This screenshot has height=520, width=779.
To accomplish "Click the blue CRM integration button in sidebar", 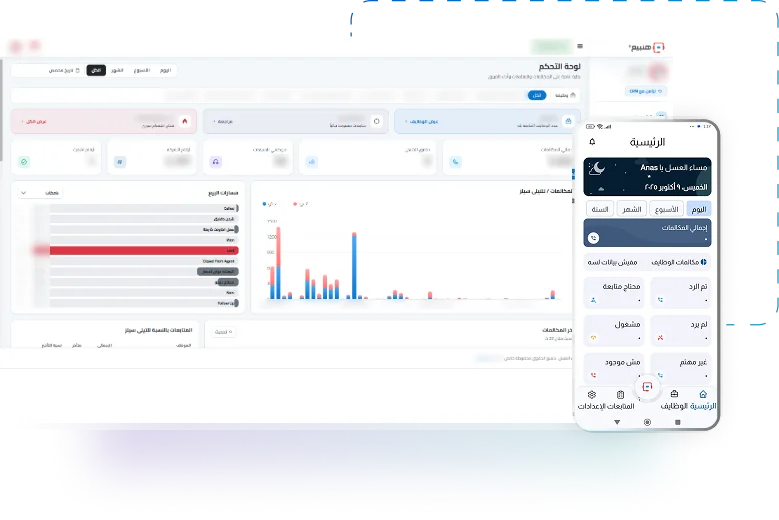I will click(x=645, y=91).
